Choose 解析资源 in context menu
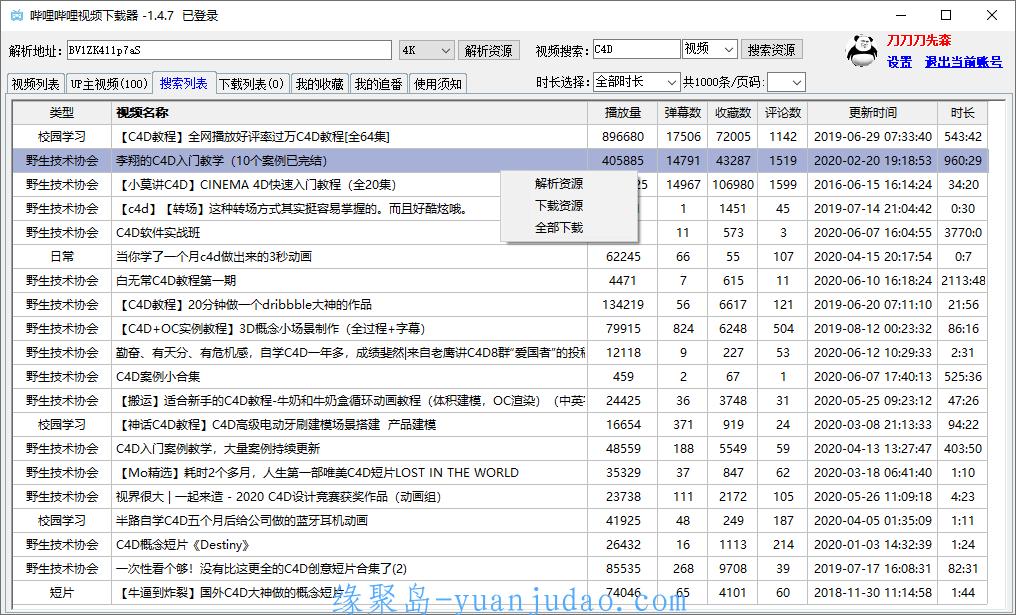 559,183
